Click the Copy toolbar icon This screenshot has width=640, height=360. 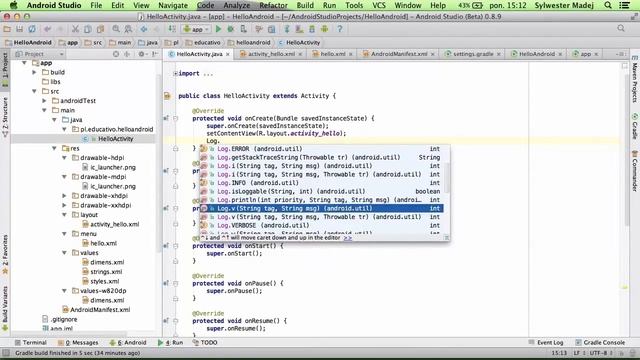[88, 29]
